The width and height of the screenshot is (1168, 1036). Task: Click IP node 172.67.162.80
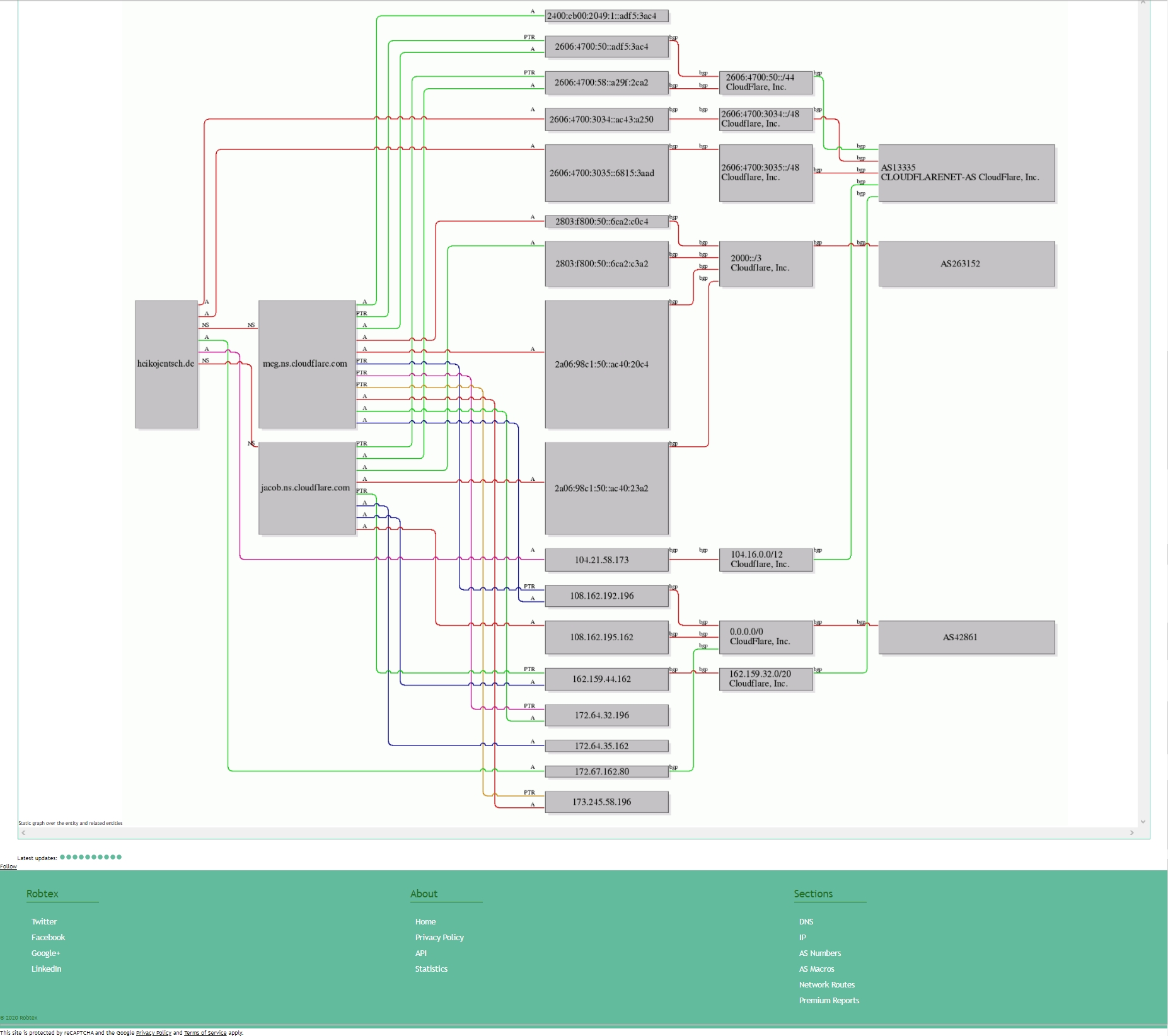(x=606, y=771)
